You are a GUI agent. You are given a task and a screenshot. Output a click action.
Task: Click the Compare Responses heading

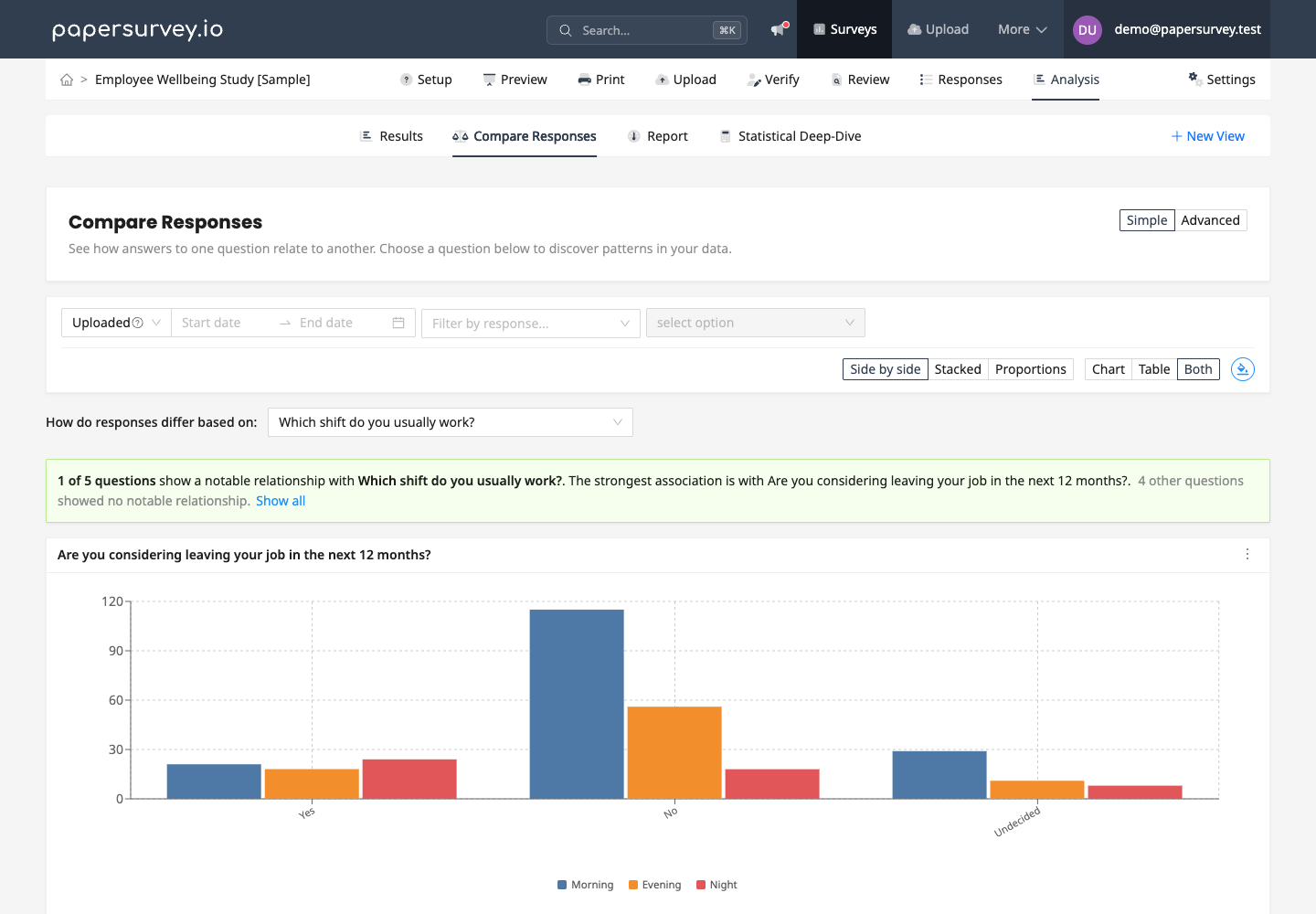[165, 222]
